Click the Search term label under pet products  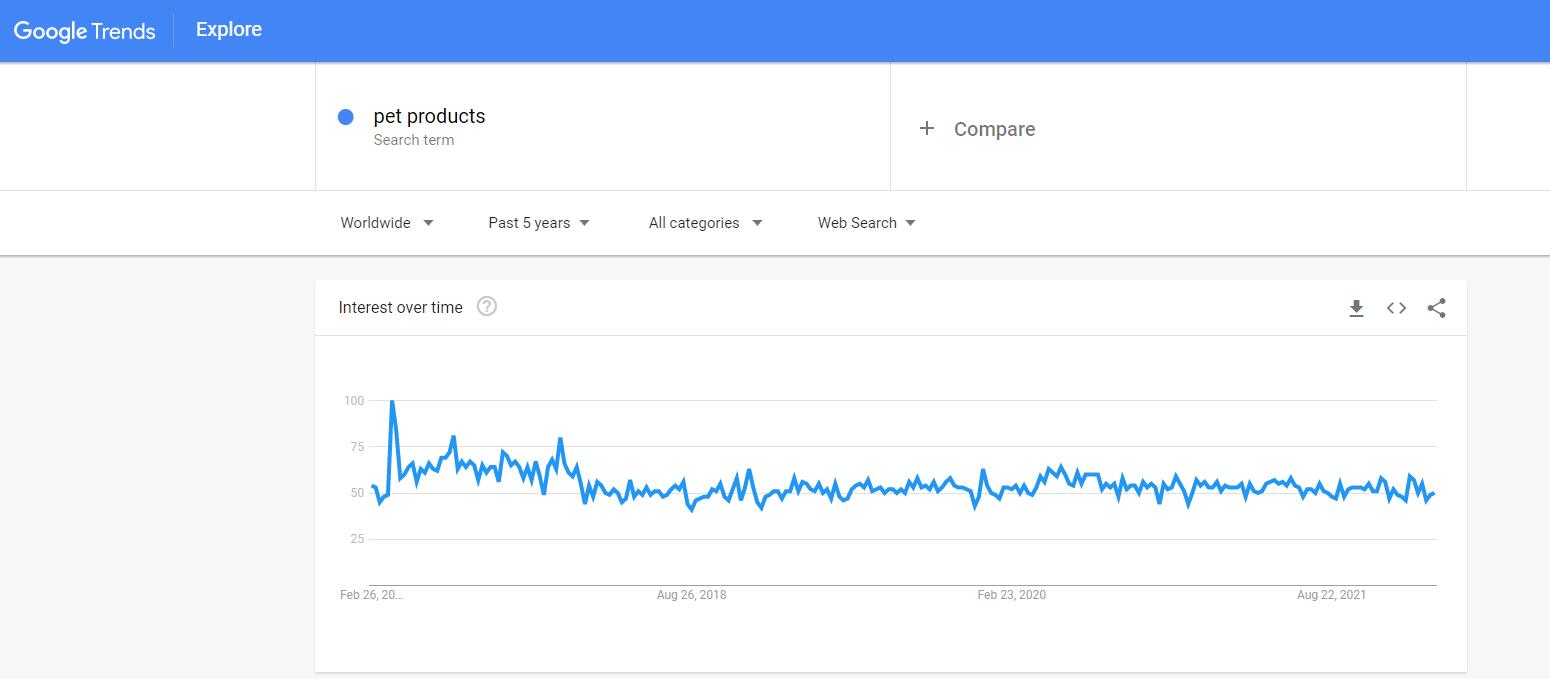(414, 140)
